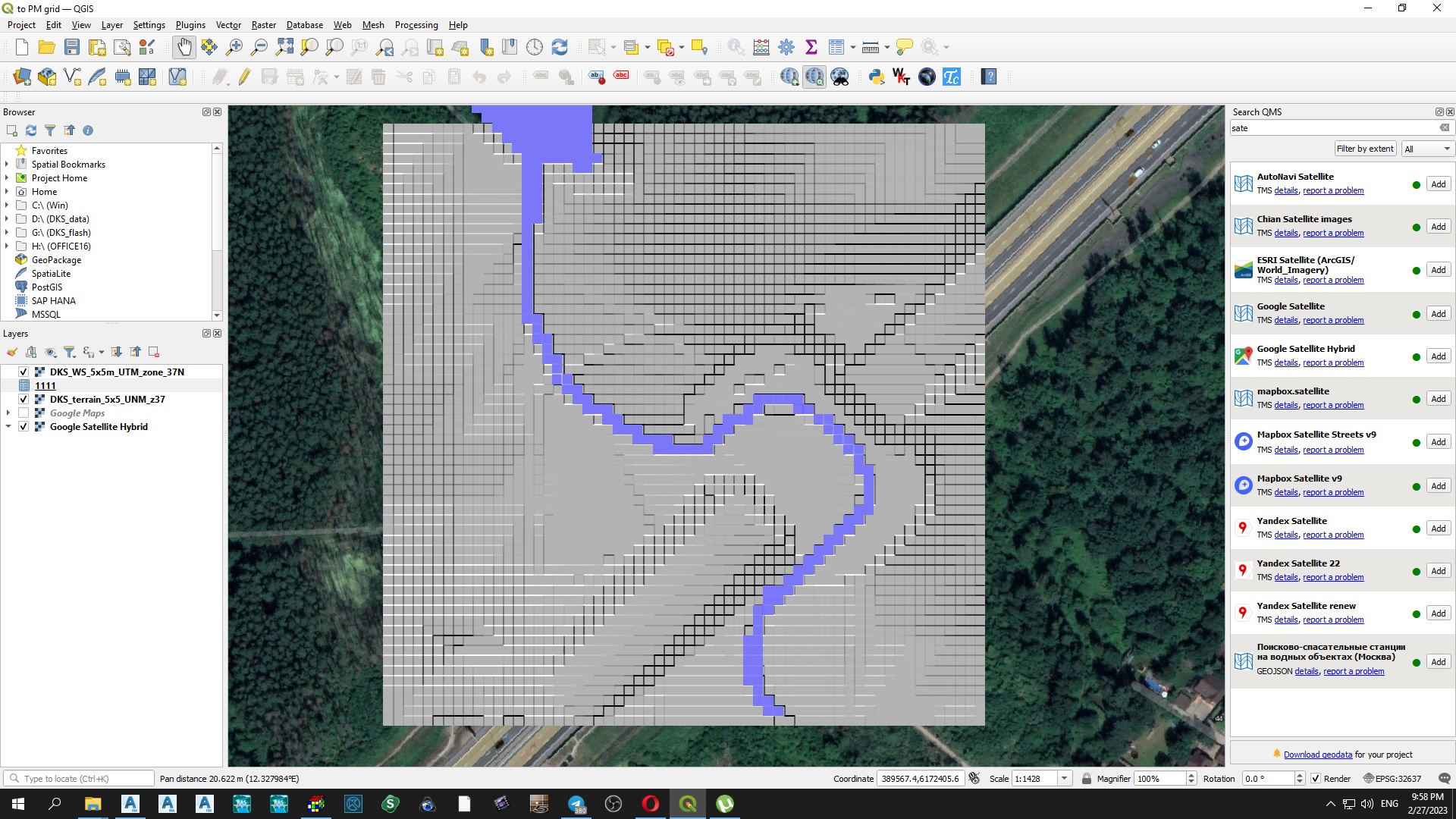
Task: Toggle visibility of DKS_terrain_5x5_UNM_z37 layer
Action: click(x=24, y=399)
